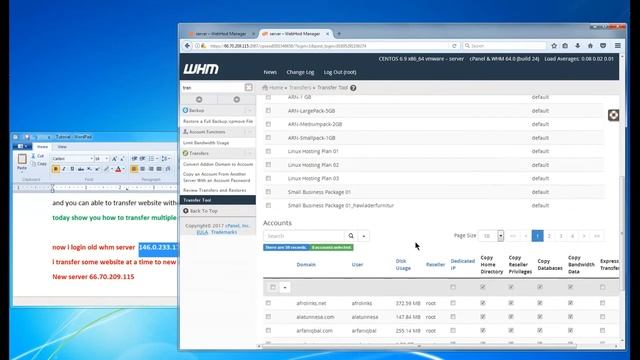Center text in WordPad paragraph group
640x360 pixels.
click(x=142, y=169)
